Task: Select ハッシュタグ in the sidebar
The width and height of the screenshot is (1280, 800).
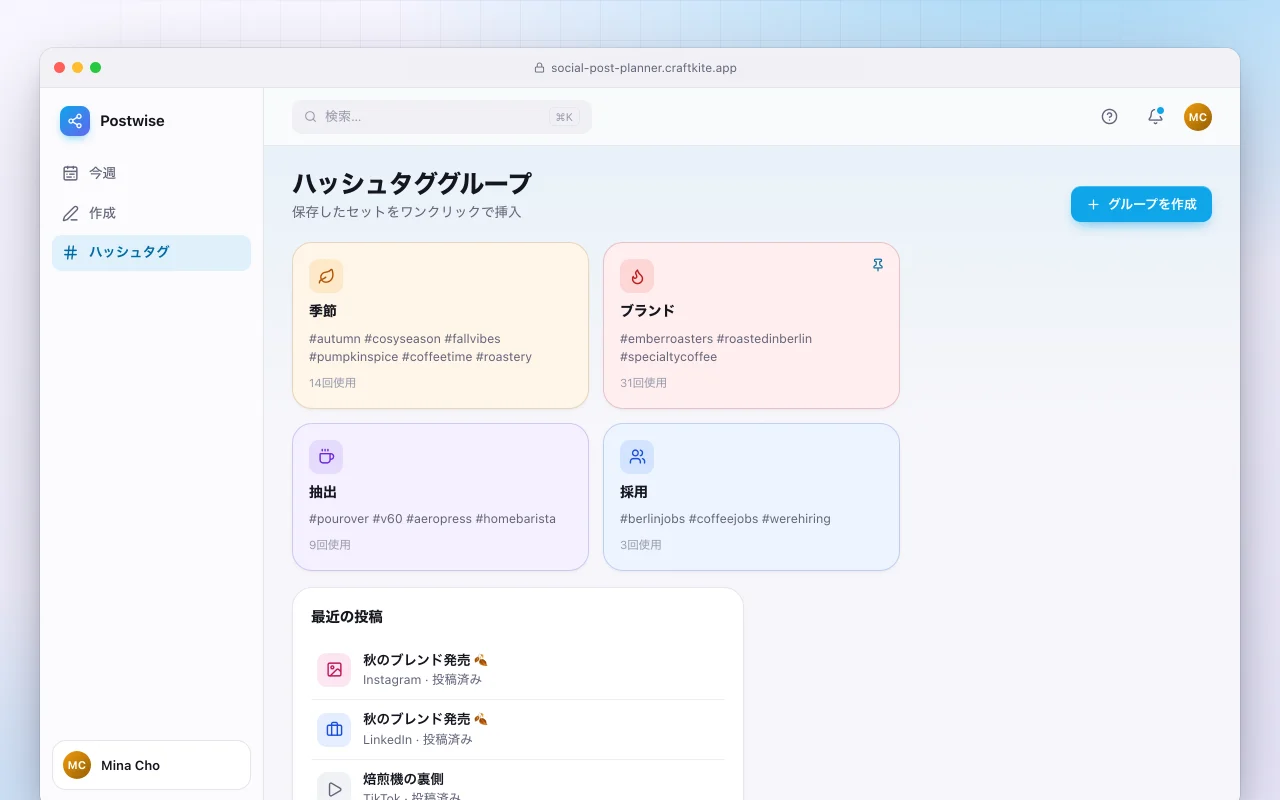Action: click(x=151, y=253)
